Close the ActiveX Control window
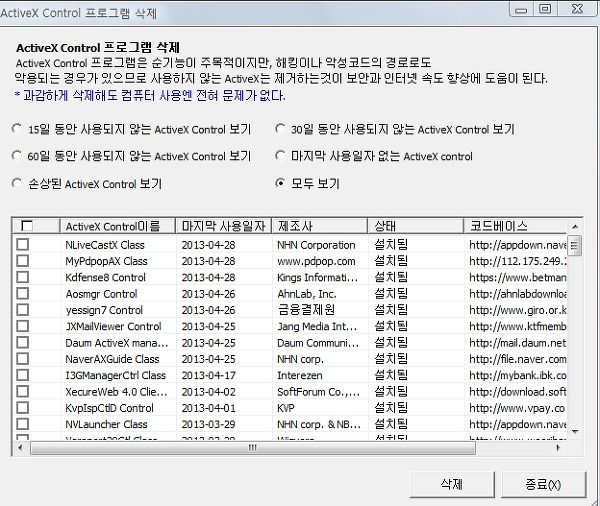The height and width of the screenshot is (506, 600). tap(577, 9)
